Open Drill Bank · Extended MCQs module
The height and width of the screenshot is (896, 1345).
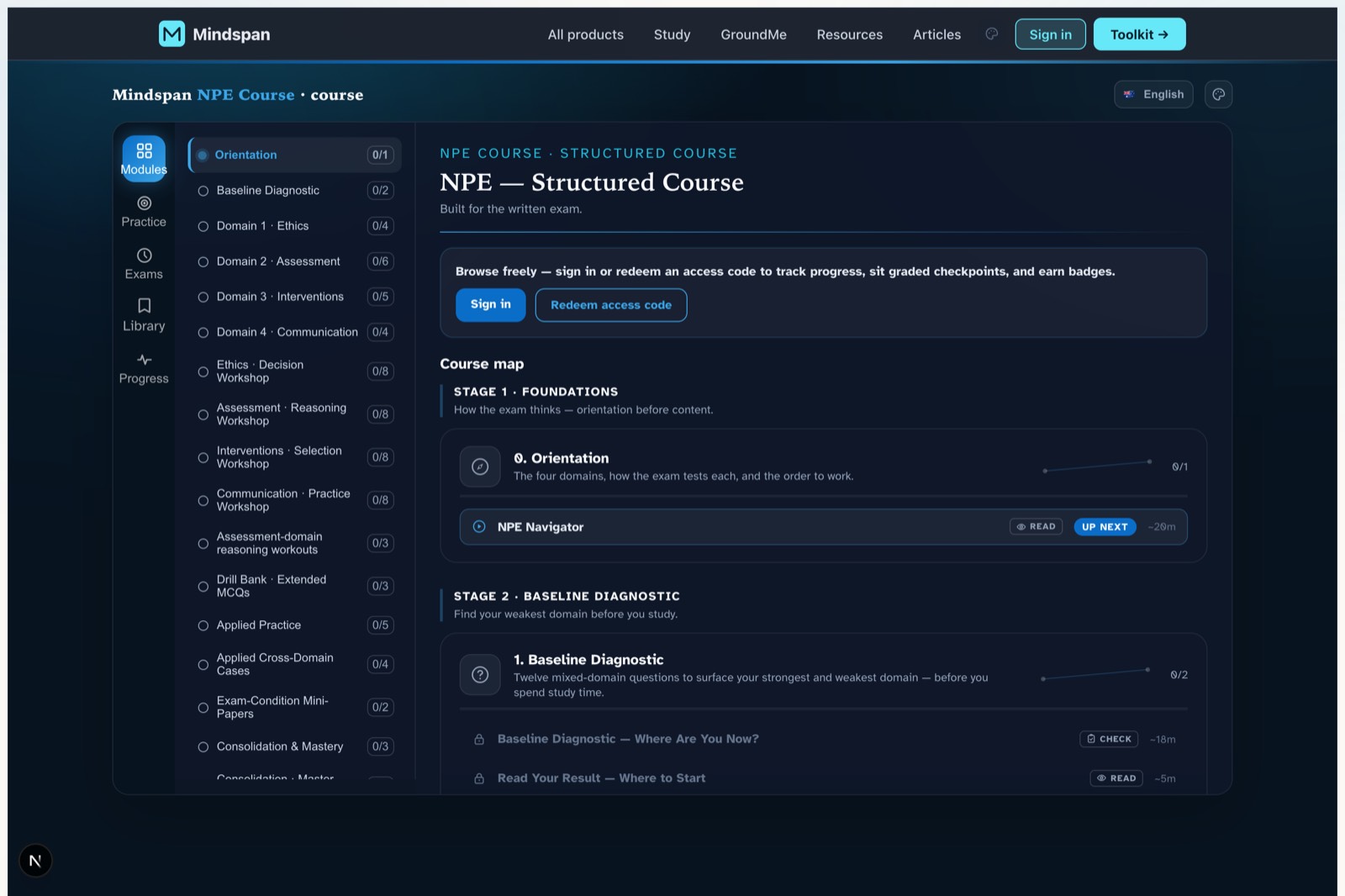pyautogui.click(x=294, y=586)
